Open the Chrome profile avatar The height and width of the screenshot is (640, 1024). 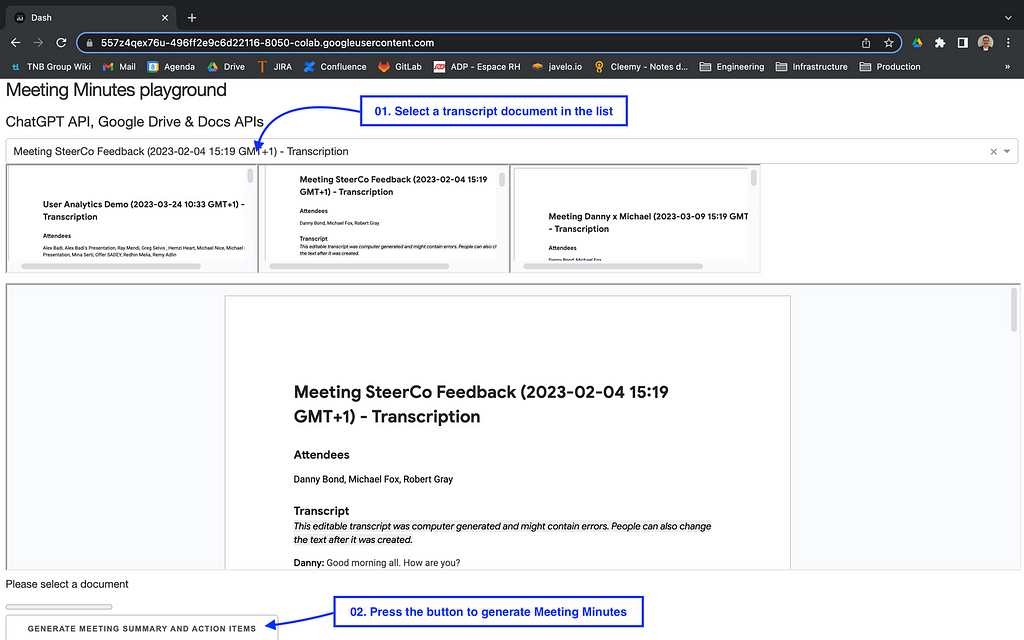click(985, 42)
